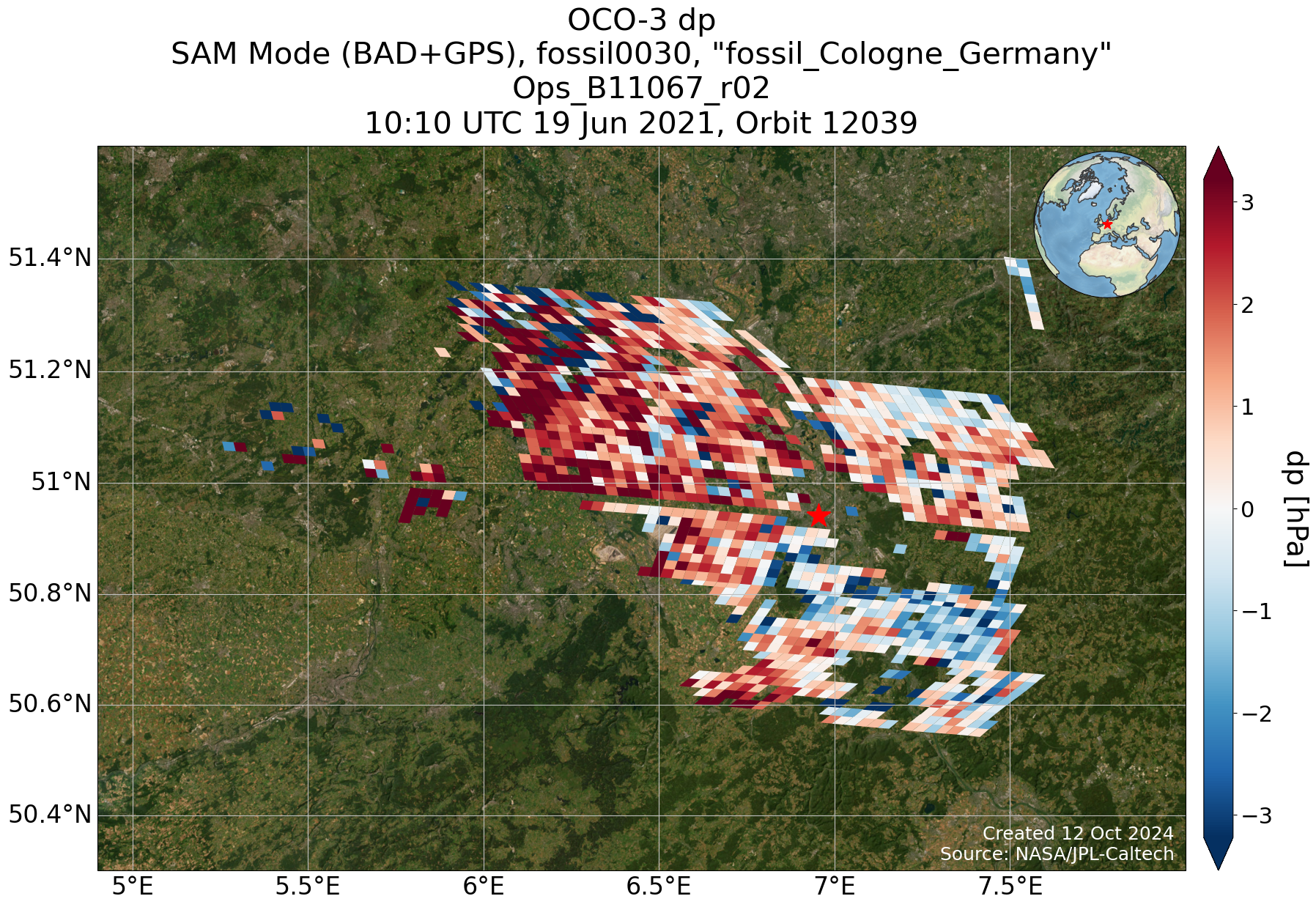Click the '50.8°N' latitude label
Viewport: 1316px width, 907px height.
50,593
